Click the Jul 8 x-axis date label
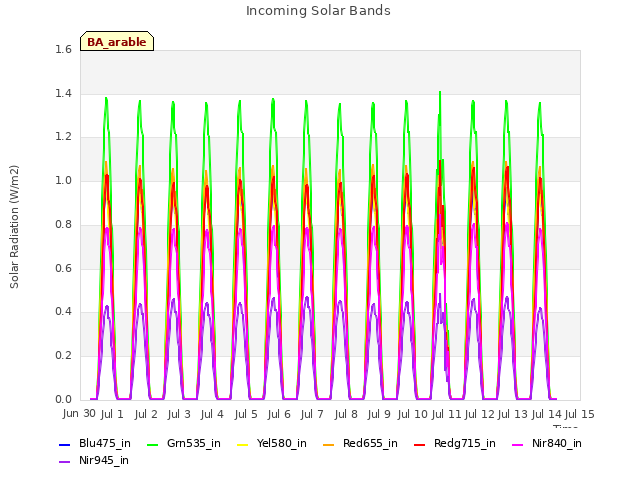Image resolution: width=640 pixels, height=480 pixels. [346, 414]
